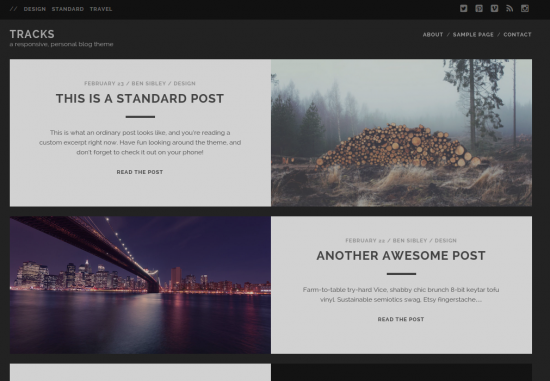
Task: Open the forest log pile featured image
Action: coord(401,133)
